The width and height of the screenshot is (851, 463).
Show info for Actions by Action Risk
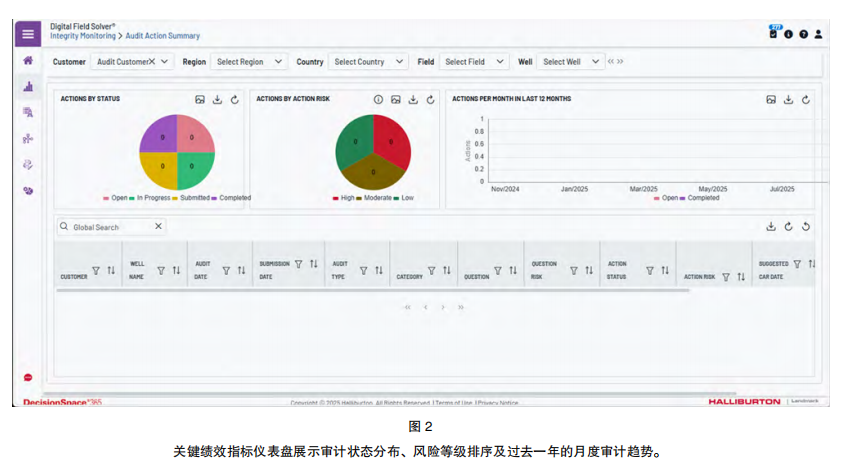(378, 100)
